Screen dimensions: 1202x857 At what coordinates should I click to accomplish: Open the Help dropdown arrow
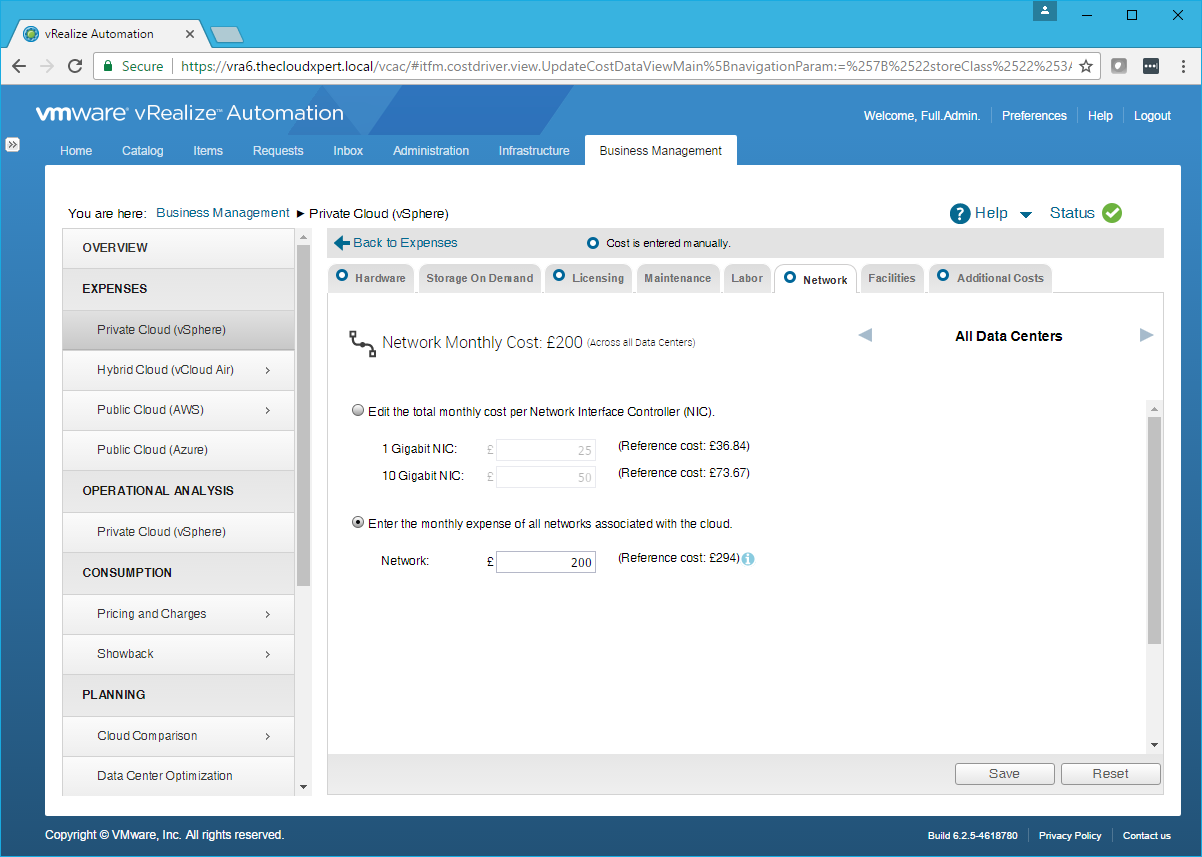click(x=1026, y=214)
